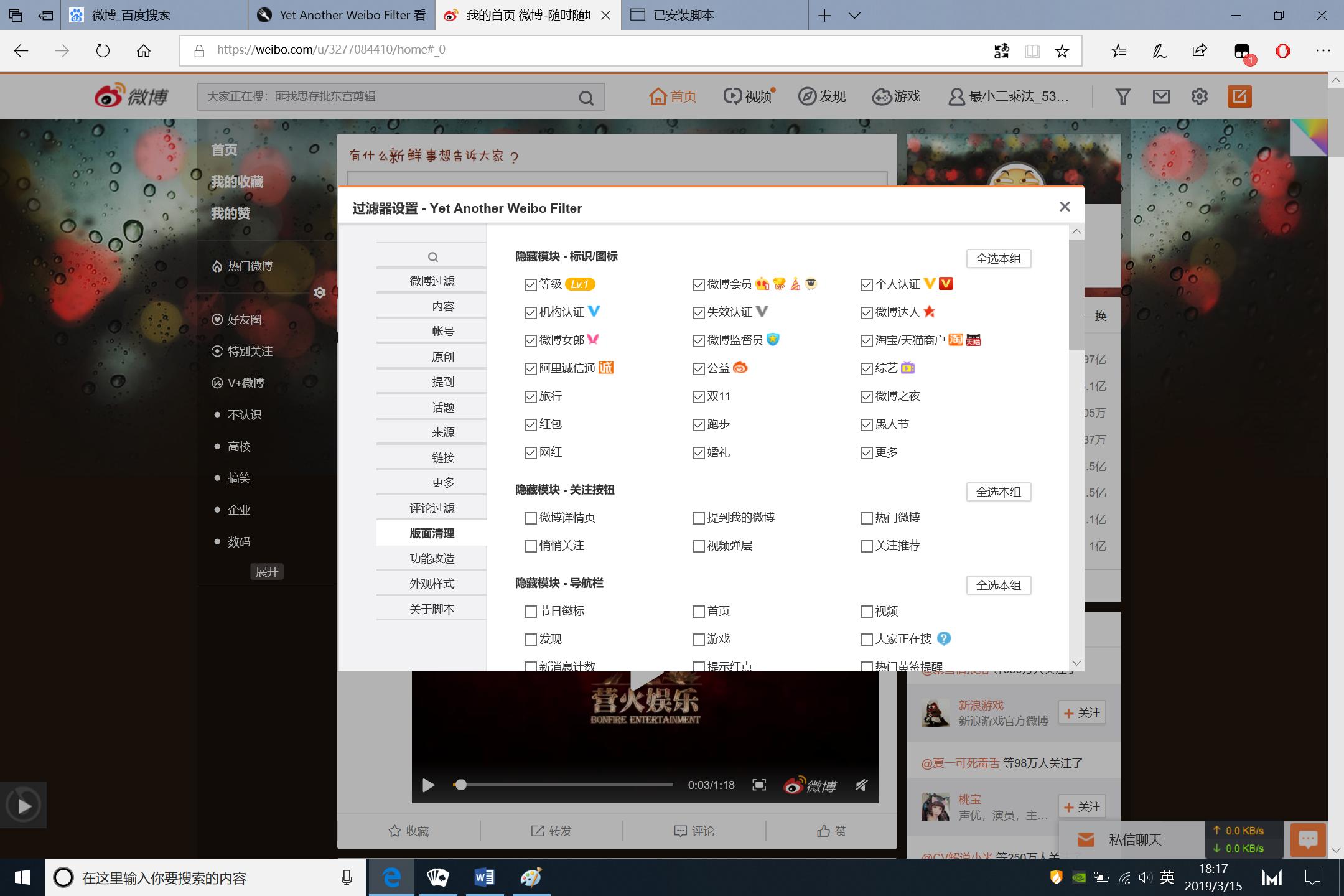Open the browser tab list dropdown arrow

click(852, 14)
